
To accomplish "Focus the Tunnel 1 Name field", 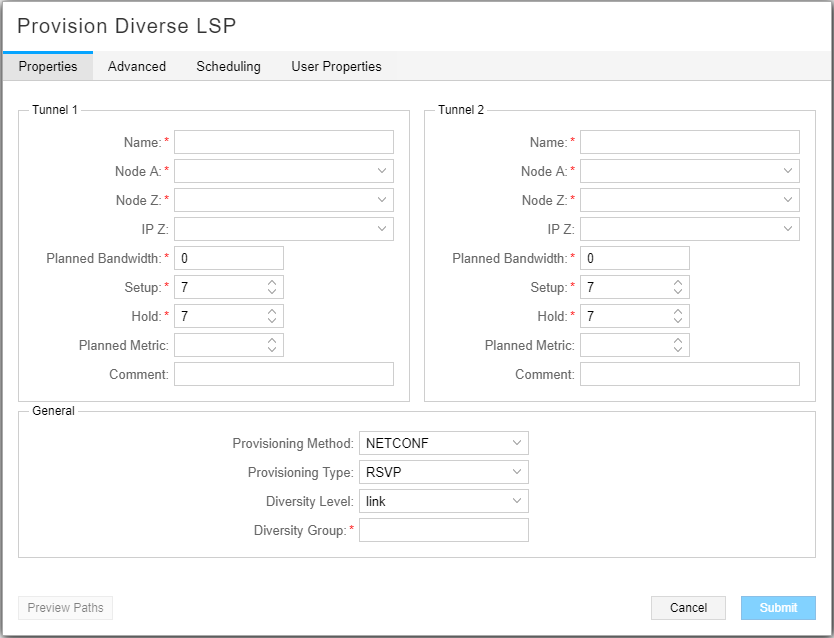I will click(284, 142).
